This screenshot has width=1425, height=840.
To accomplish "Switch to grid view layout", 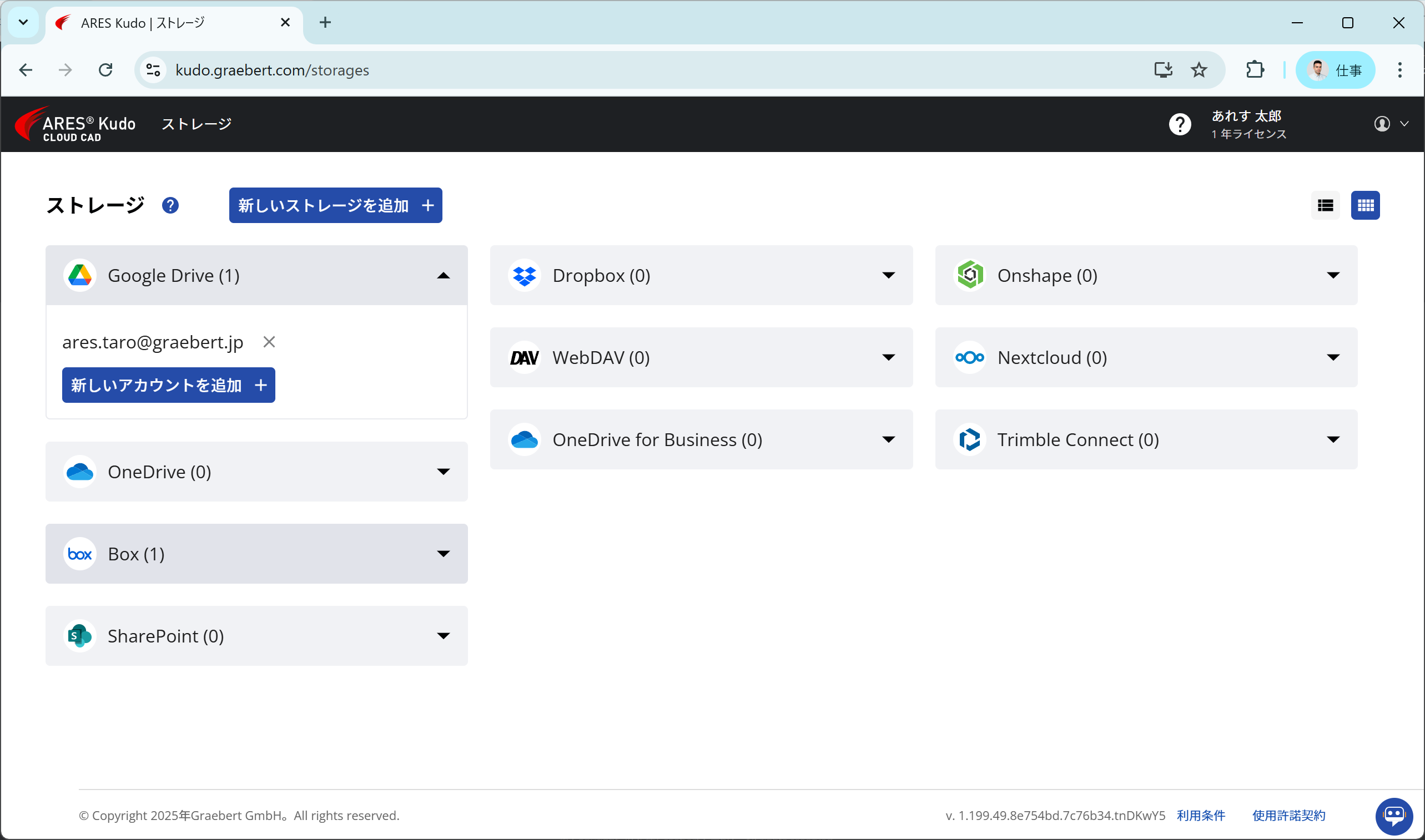I will tap(1365, 205).
